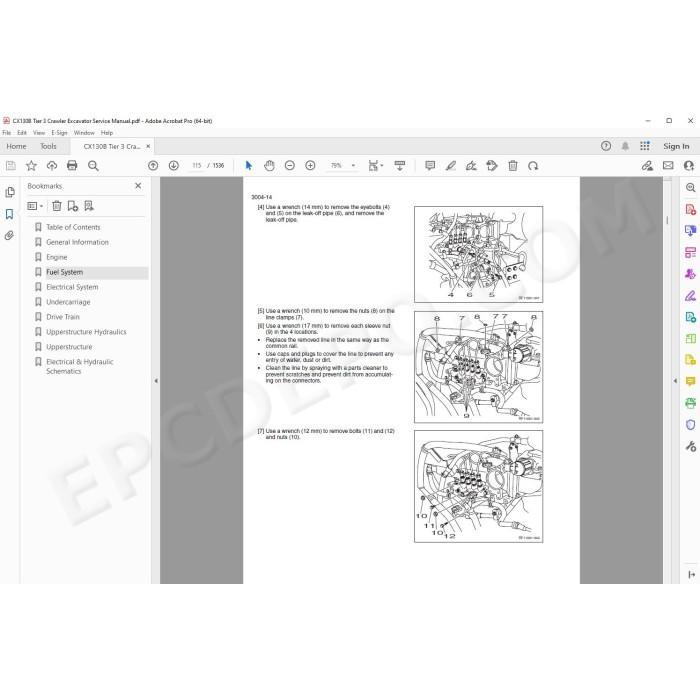The height and width of the screenshot is (700, 700).
Task: Select the Fuel System bookmark
Action: (x=65, y=272)
